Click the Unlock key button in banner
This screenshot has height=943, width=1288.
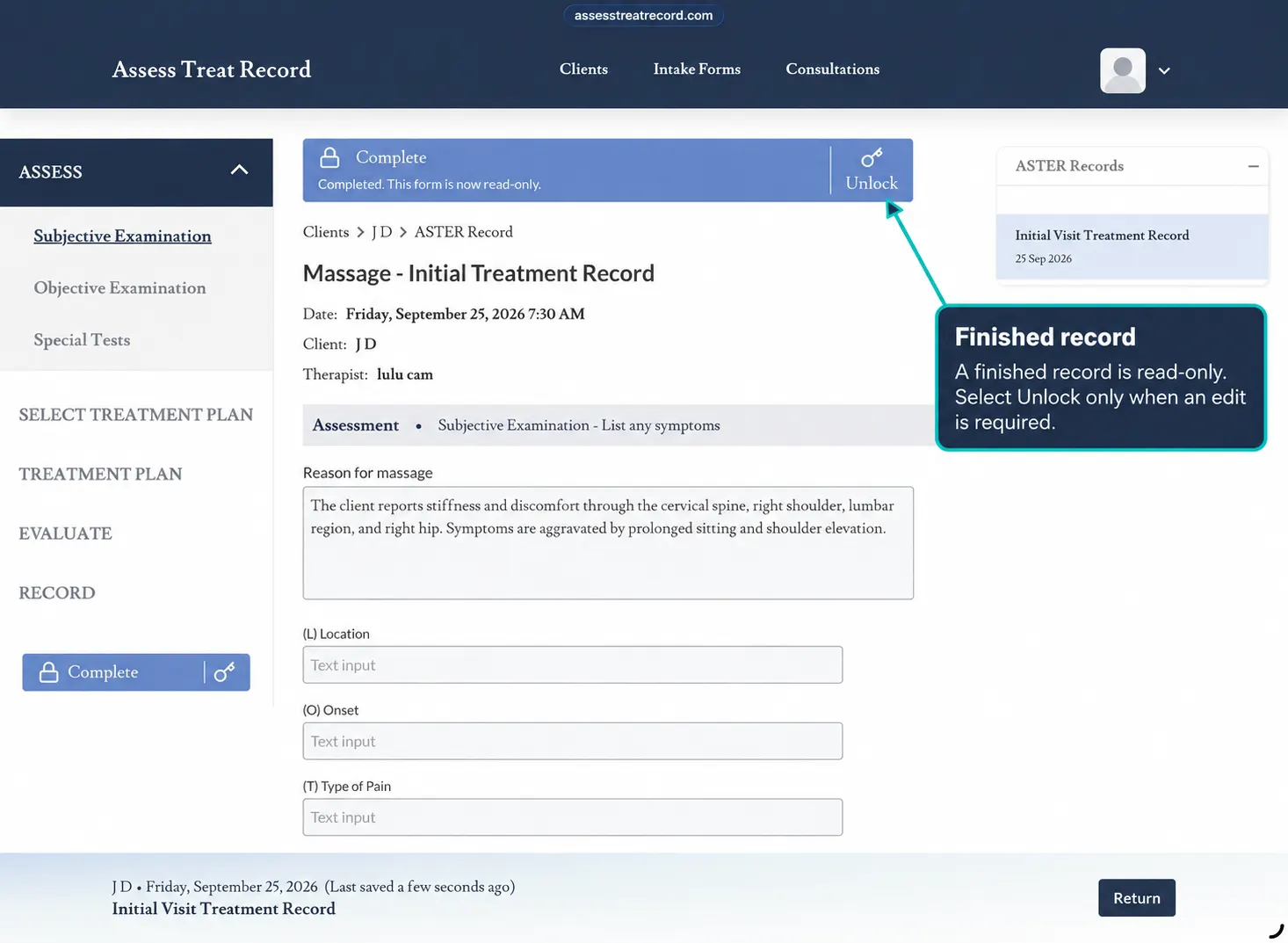point(872,170)
